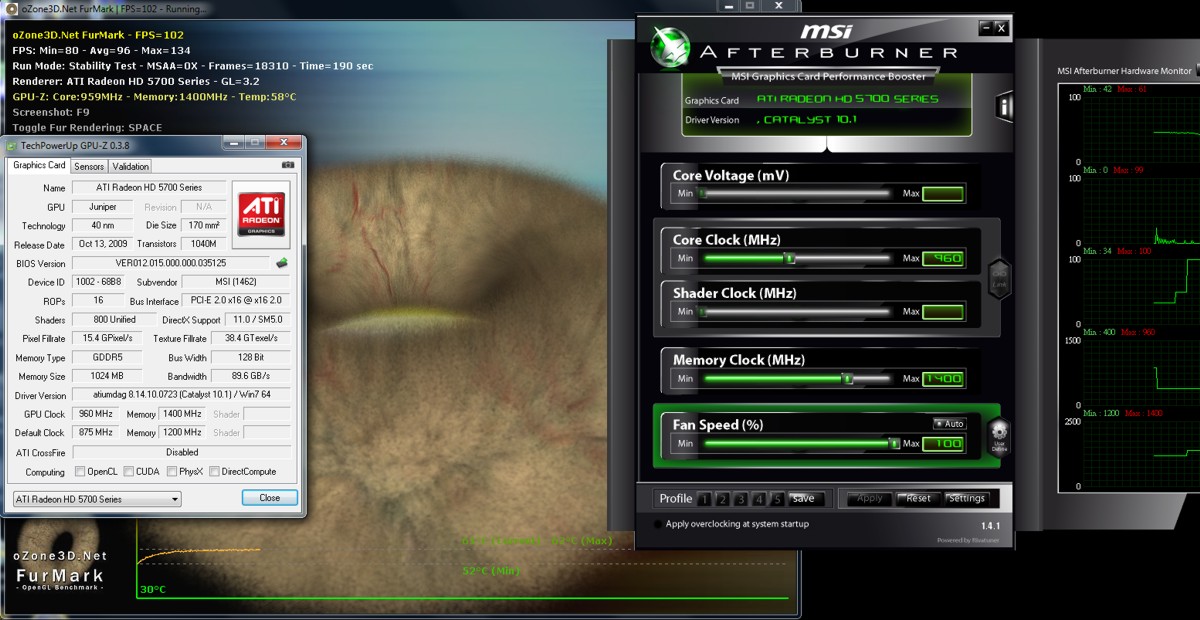The image size is (1200, 620).
Task: Click the Default Clock 875 MHz field
Action: [96, 433]
